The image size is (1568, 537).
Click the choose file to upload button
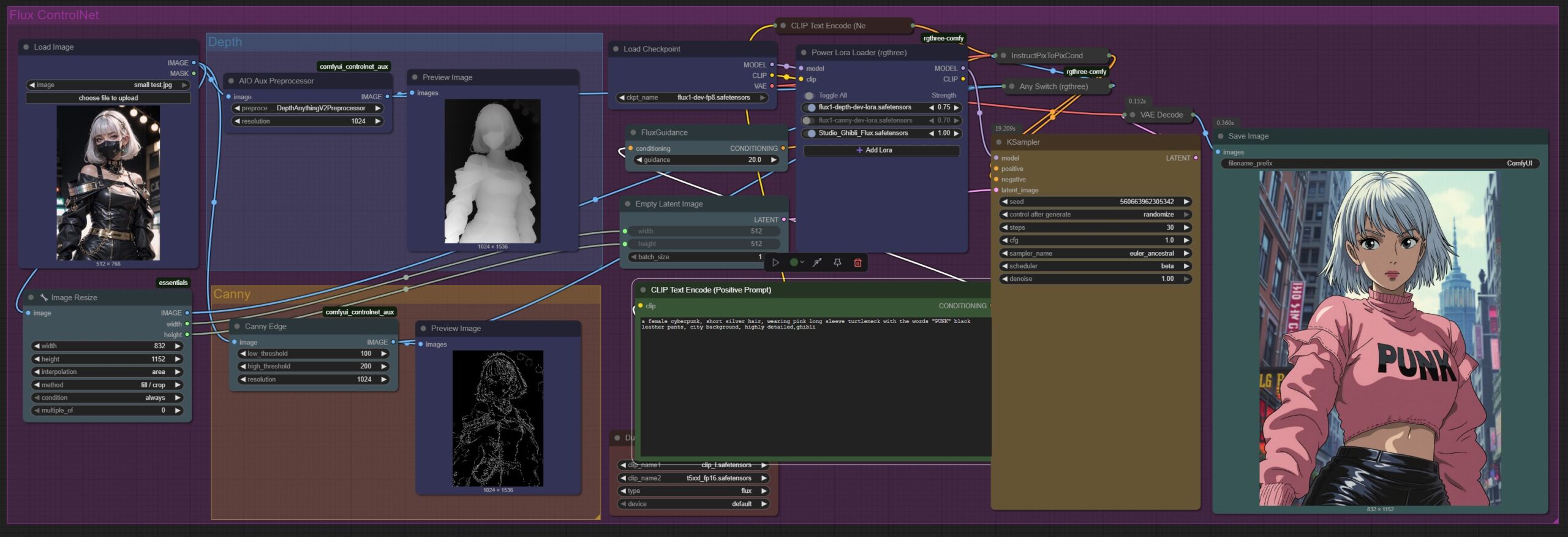click(x=108, y=98)
